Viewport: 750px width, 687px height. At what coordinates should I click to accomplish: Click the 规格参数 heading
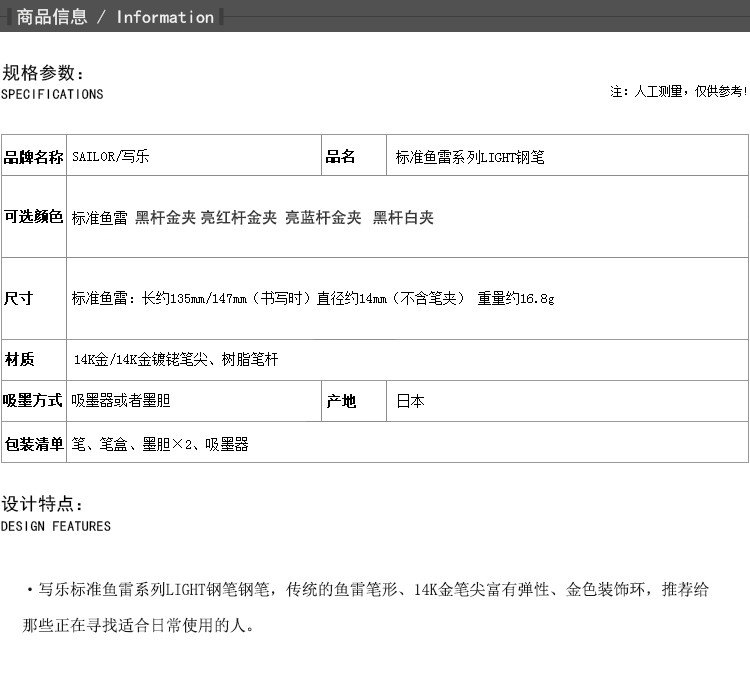[x=43, y=73]
